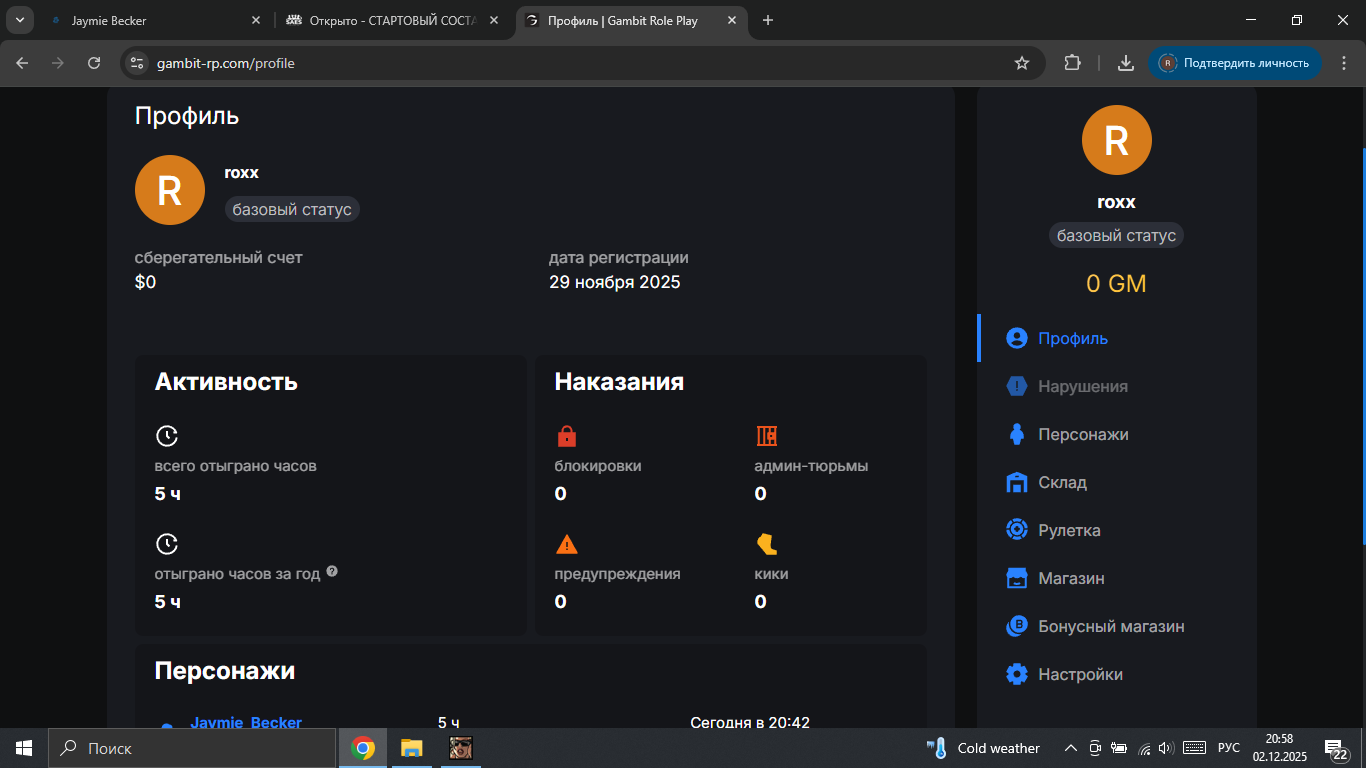Show hidden system tray icons
The width and height of the screenshot is (1366, 768).
[1070, 748]
